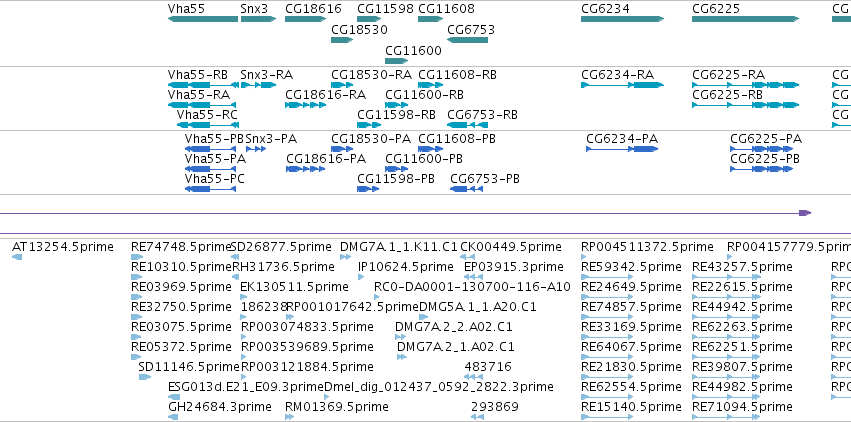Select the Vha55 gene feature bar
The width and height of the screenshot is (851, 422).
click(203, 19)
